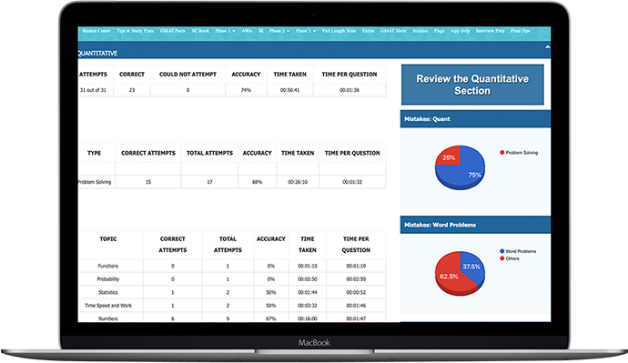Click the Problem Solving row label
Image resolution: width=628 pixels, height=363 pixels.
(94, 182)
